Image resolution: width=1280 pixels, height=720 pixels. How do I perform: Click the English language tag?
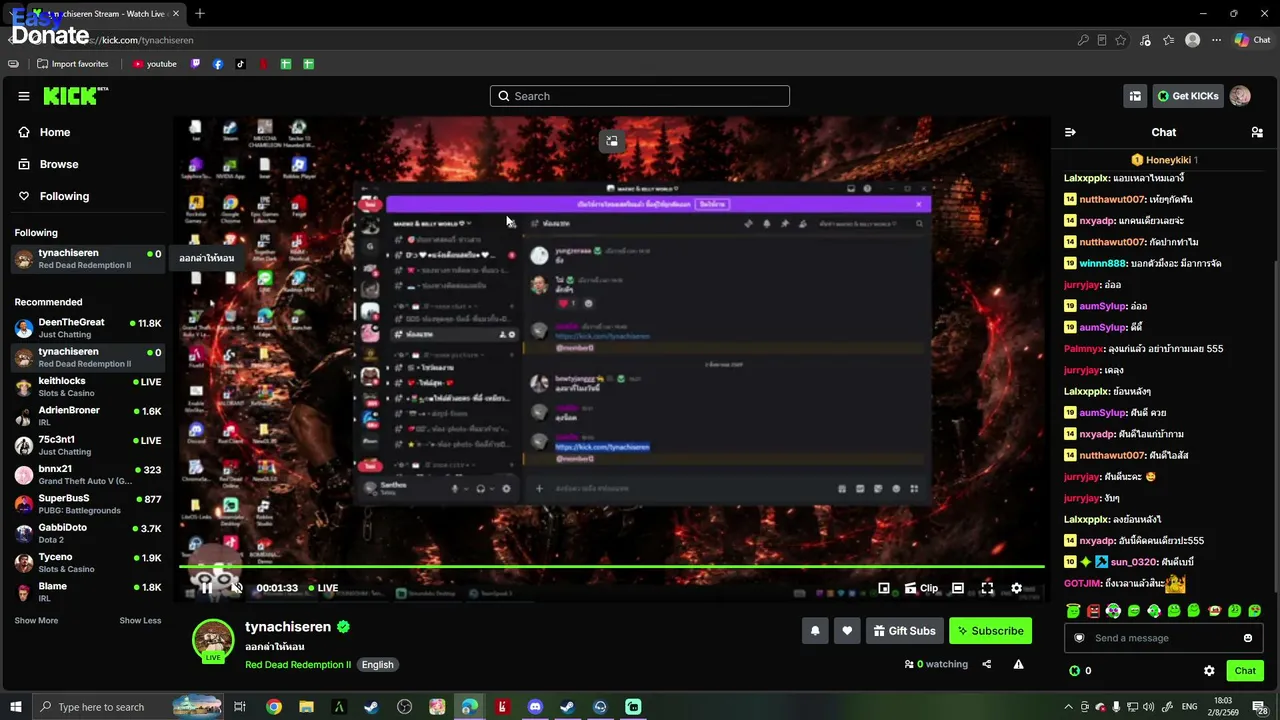pos(378,665)
